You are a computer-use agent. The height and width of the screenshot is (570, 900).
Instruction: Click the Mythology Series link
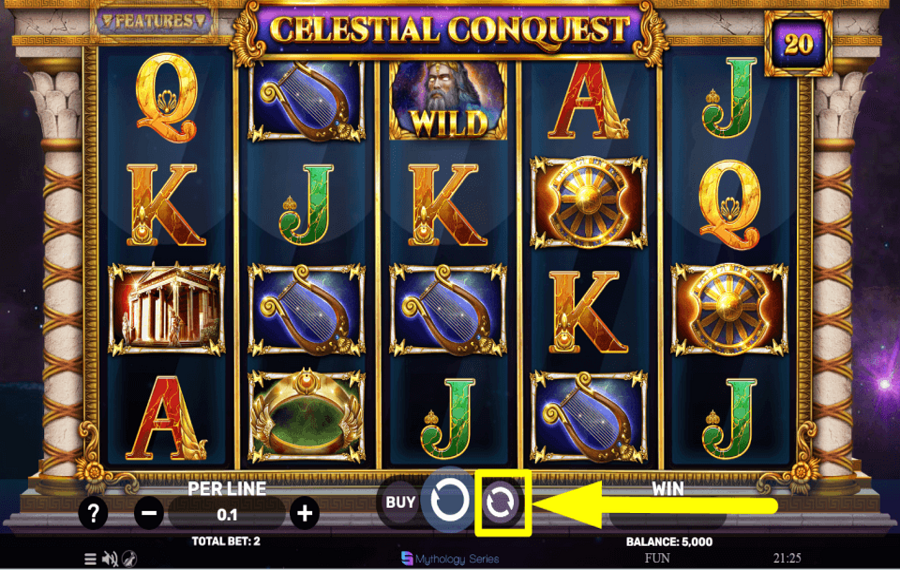pos(457,559)
